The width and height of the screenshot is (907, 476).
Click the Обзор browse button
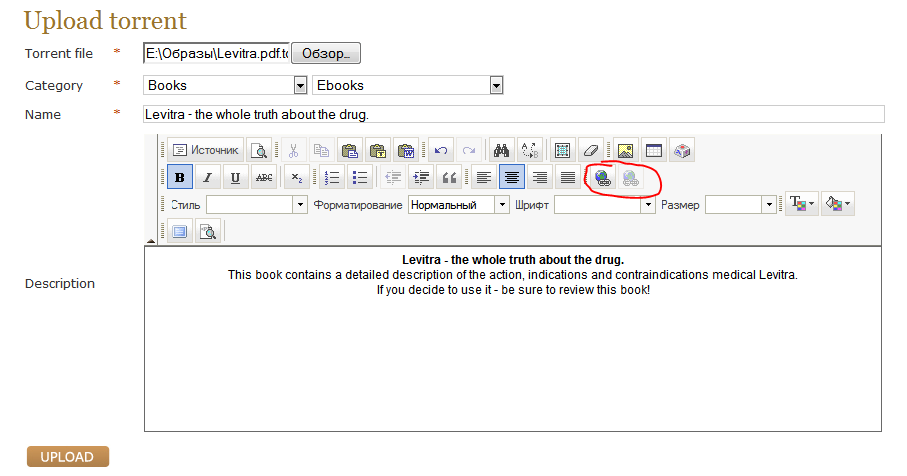click(x=326, y=53)
